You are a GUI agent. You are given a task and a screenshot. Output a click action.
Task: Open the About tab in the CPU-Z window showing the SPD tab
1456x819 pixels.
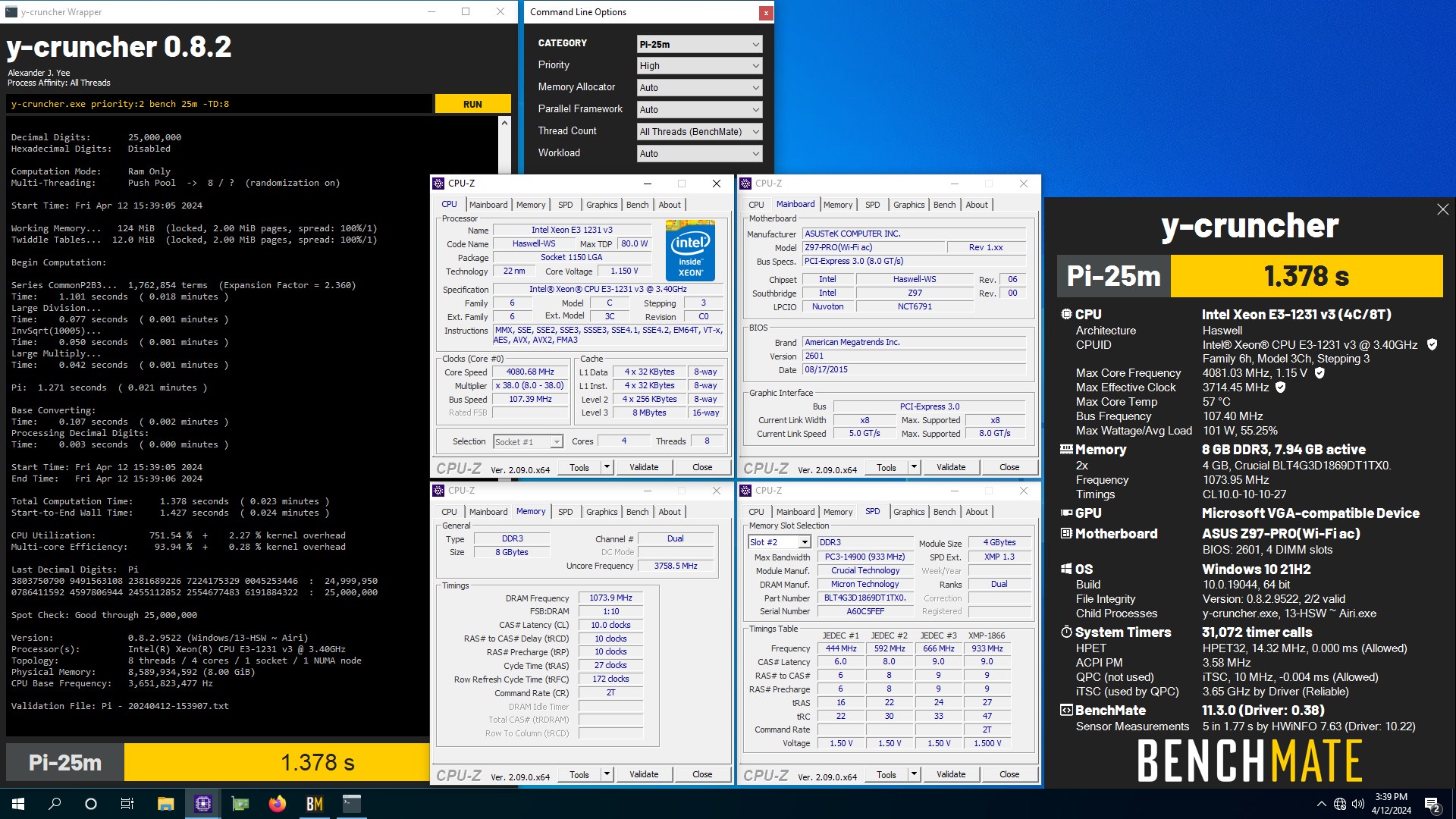pyautogui.click(x=977, y=512)
